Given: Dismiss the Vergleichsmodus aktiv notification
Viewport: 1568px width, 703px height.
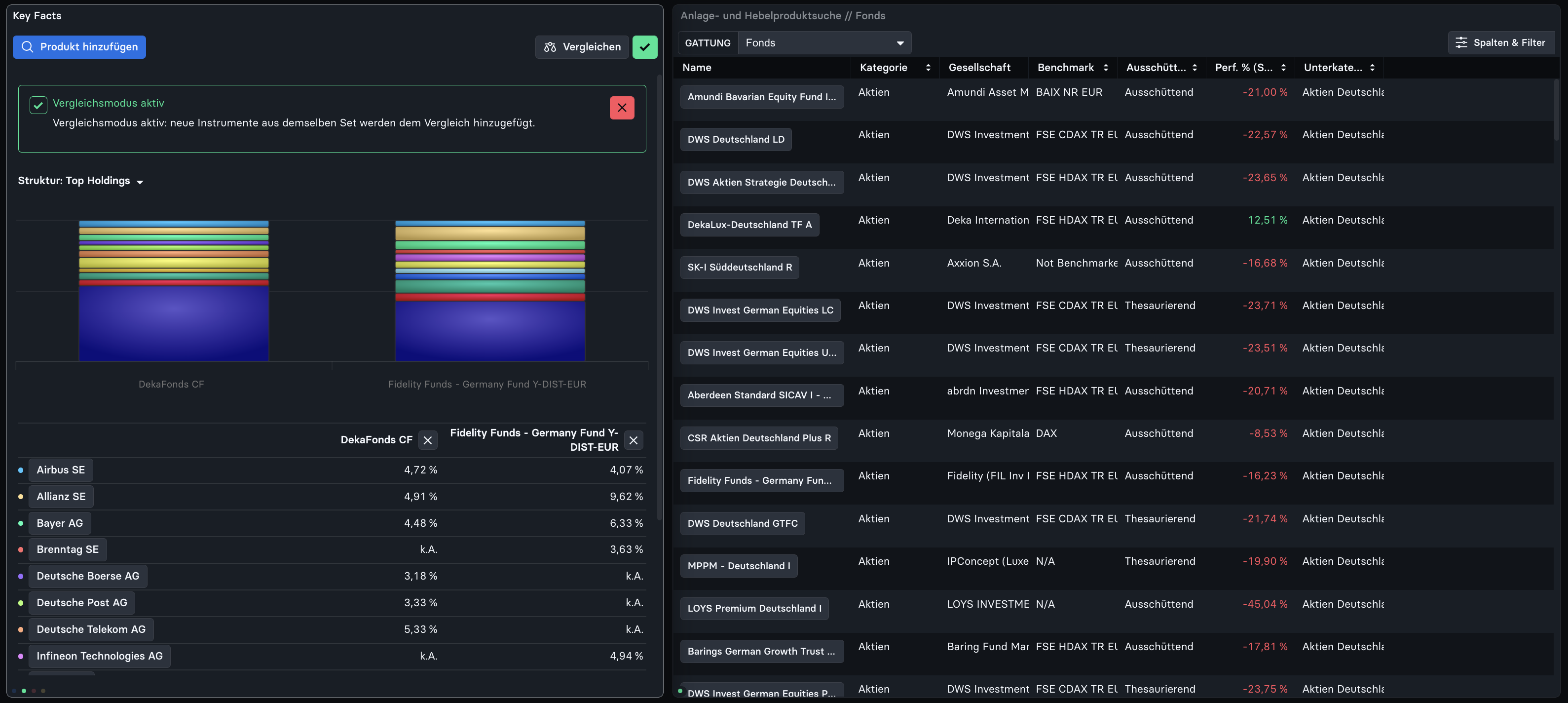Looking at the screenshot, I should click(622, 108).
